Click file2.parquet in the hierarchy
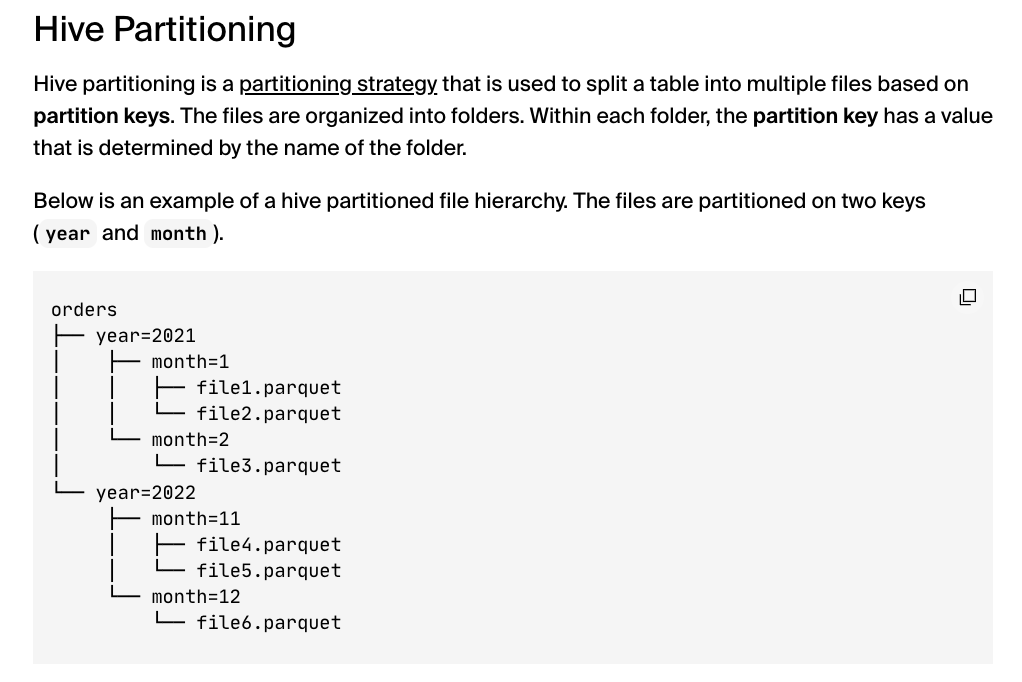 tap(268, 414)
